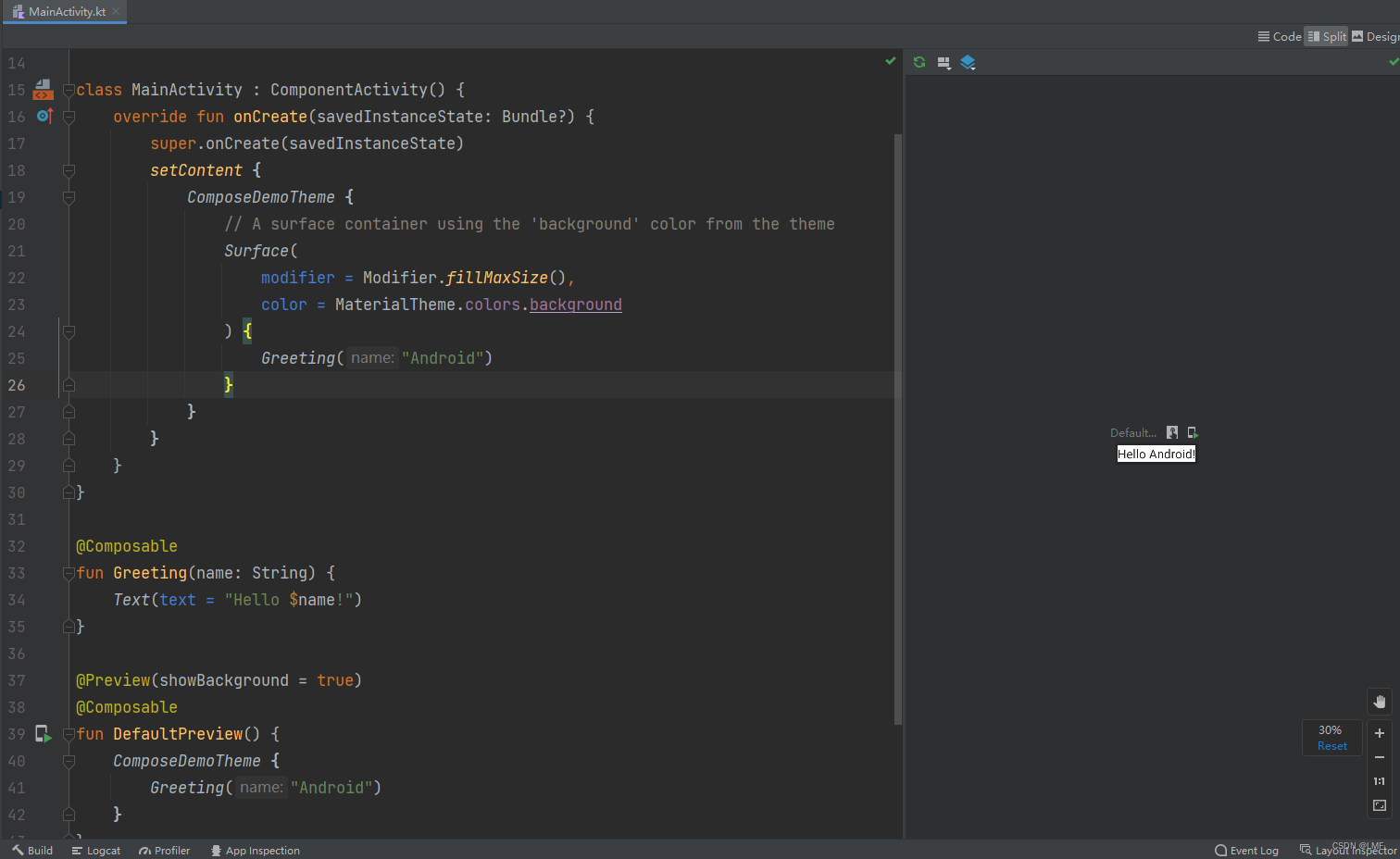Zoom in using the plus control
The image size is (1400, 859).
pyautogui.click(x=1380, y=732)
